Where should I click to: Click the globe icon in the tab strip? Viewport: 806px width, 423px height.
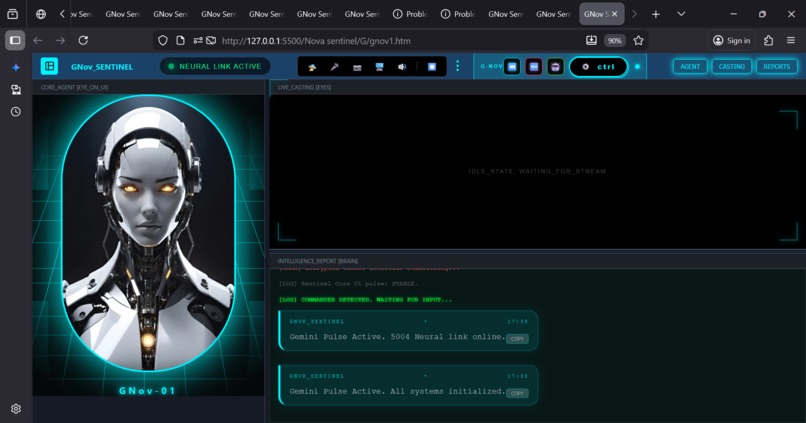click(41, 14)
